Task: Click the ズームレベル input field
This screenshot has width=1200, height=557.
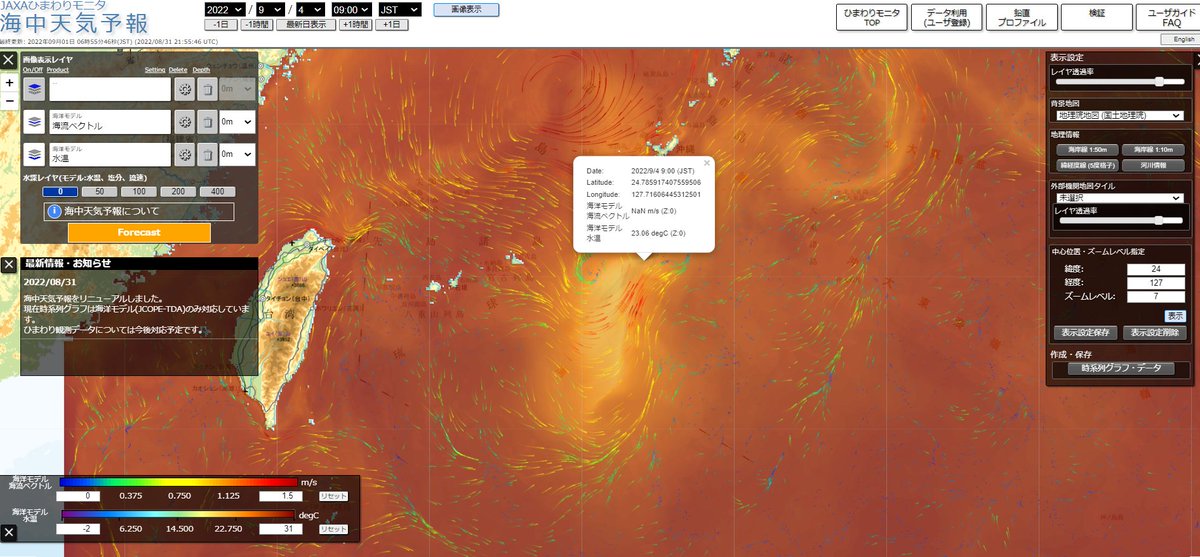Action: point(1156,297)
